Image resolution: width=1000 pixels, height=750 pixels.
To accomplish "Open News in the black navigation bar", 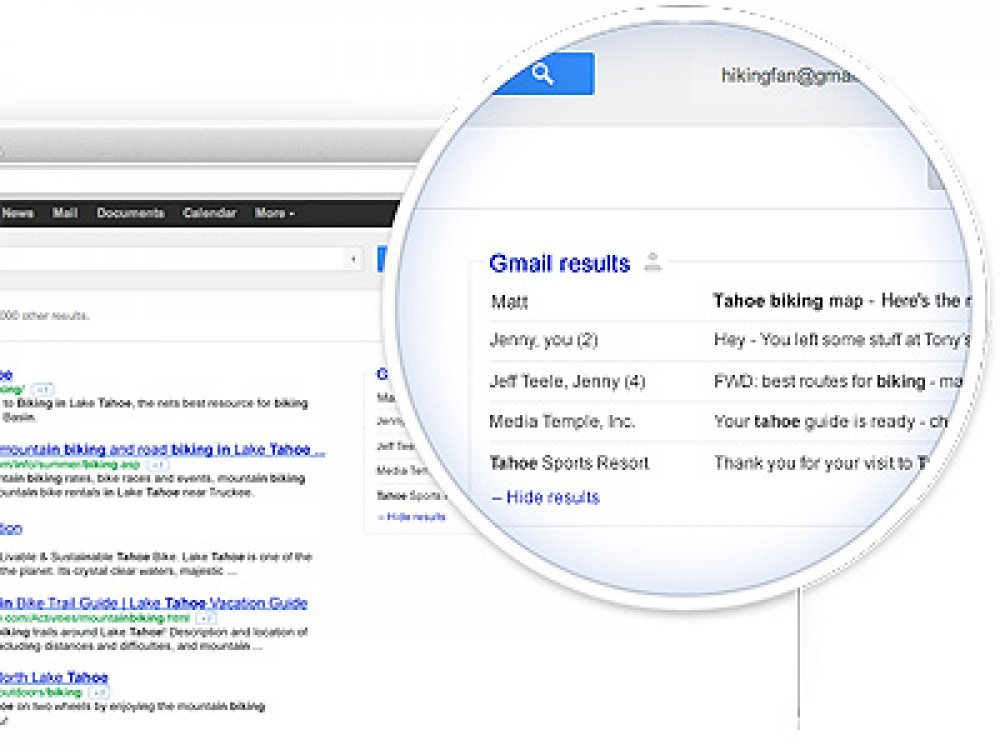I will [17, 213].
